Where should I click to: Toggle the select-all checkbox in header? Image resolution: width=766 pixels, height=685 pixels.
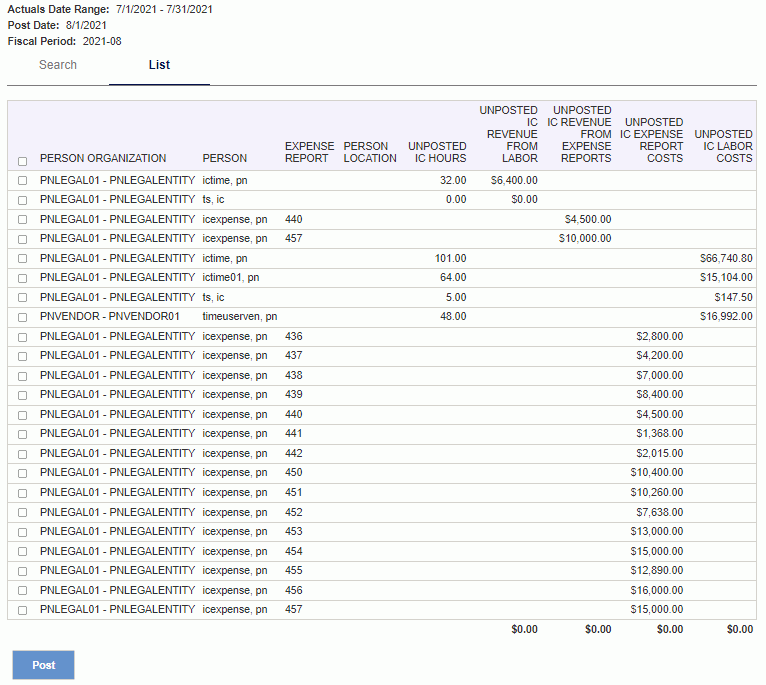point(22,161)
